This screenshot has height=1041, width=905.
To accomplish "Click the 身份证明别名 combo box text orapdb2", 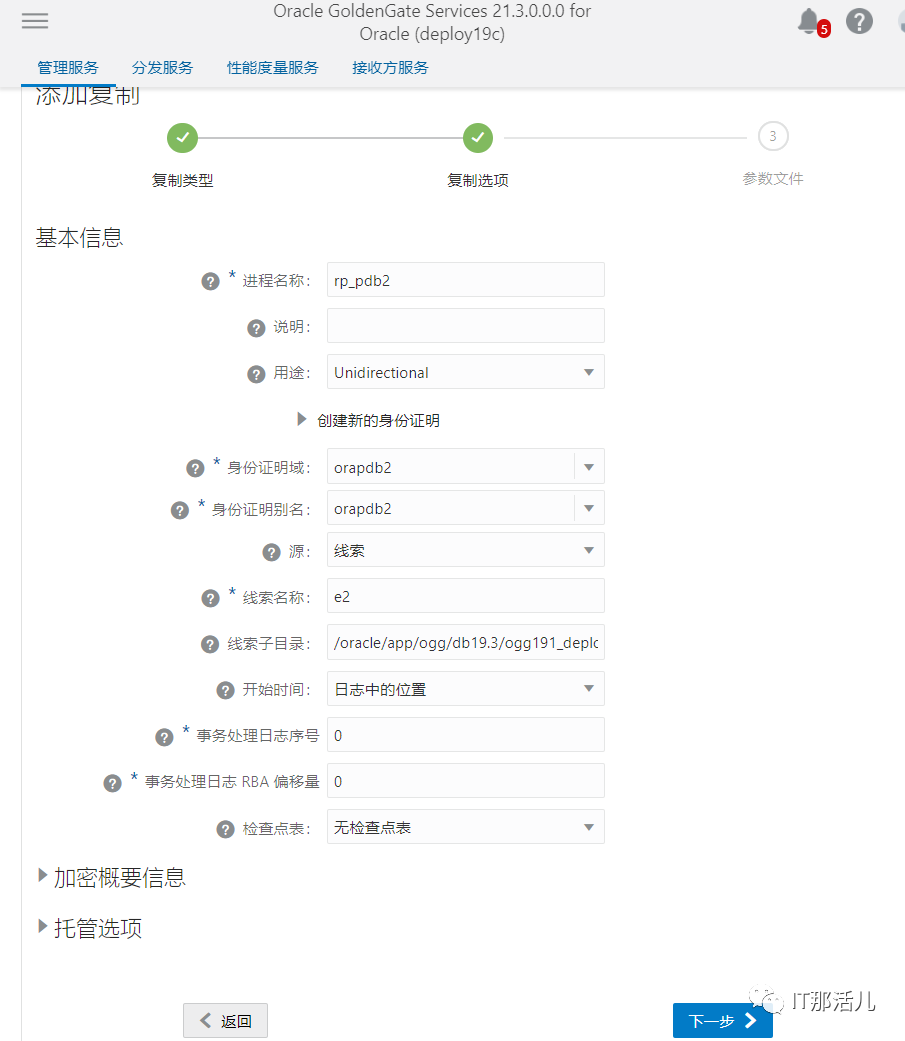I will [363, 509].
